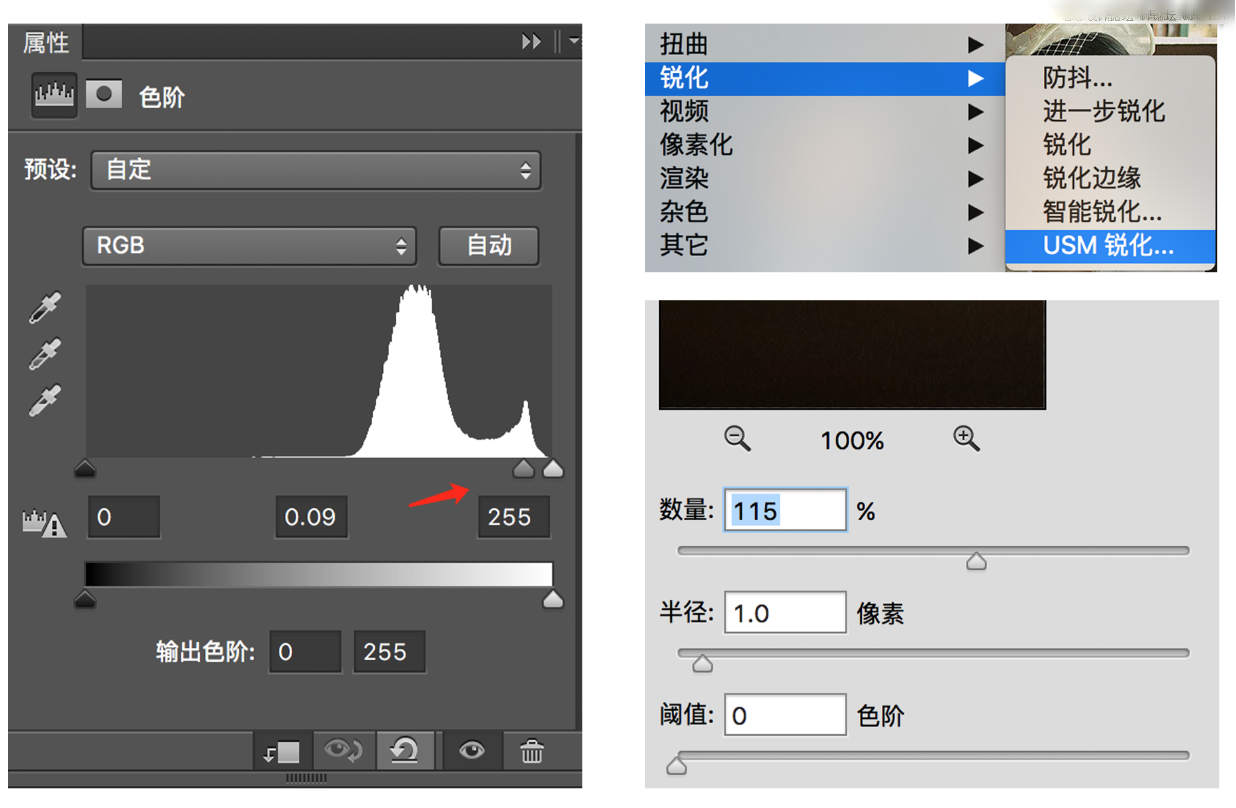Select the white point eyedropper
This screenshot has width=1236, height=808.
pyautogui.click(x=44, y=400)
